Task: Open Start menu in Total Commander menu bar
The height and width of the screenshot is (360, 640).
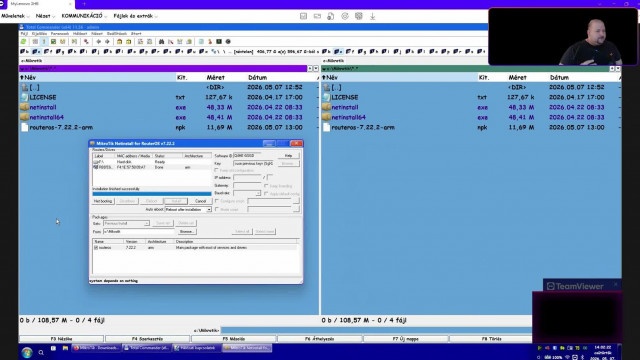Action: 136,33
